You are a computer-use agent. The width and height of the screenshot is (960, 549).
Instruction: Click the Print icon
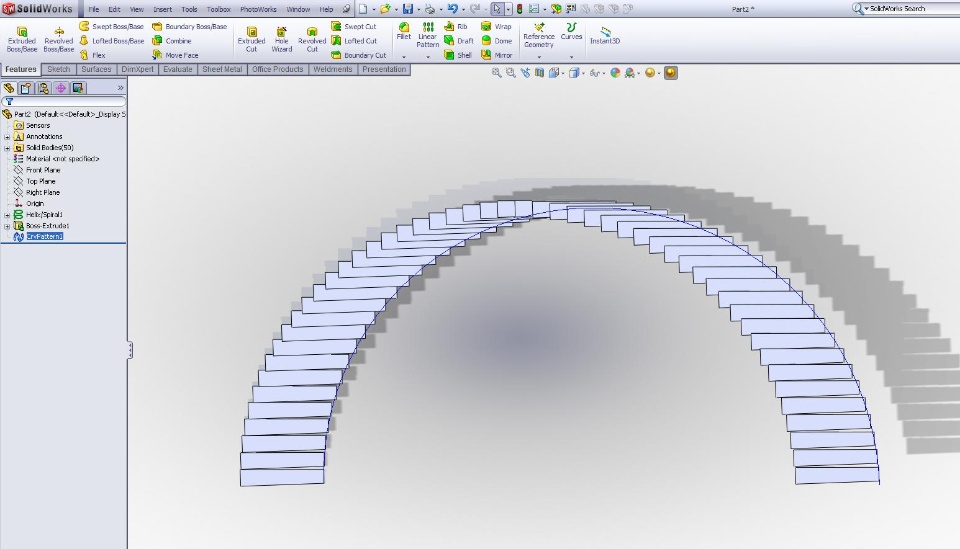tap(430, 9)
